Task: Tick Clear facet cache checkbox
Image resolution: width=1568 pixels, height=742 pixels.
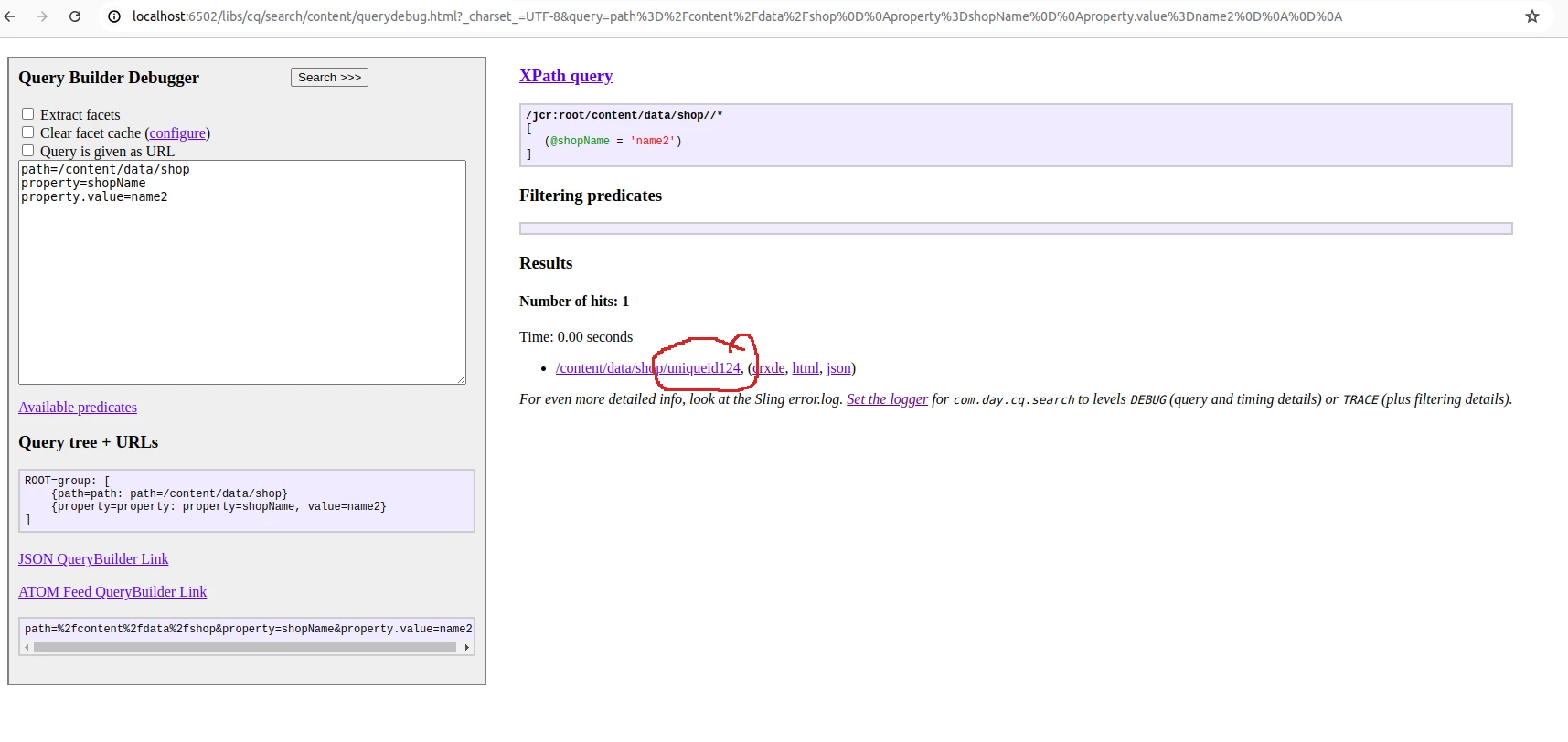Action: click(27, 132)
